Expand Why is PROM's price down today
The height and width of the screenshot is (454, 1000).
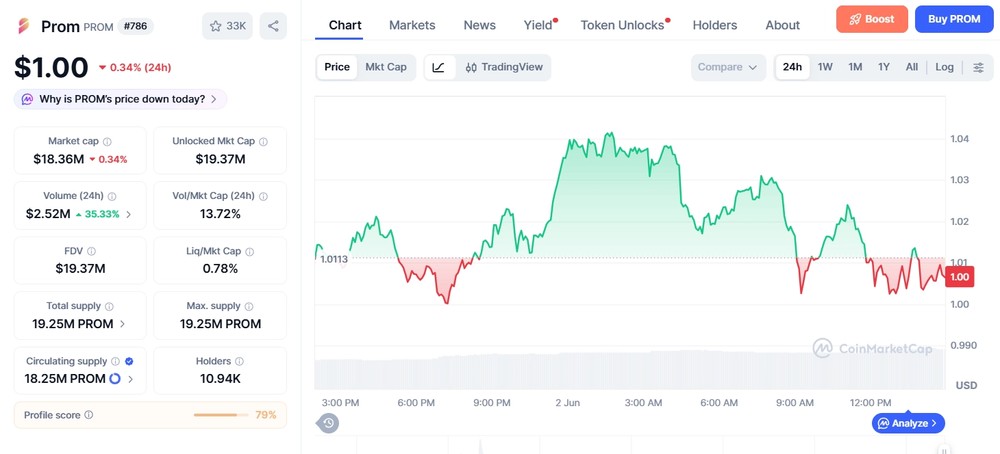(x=121, y=99)
